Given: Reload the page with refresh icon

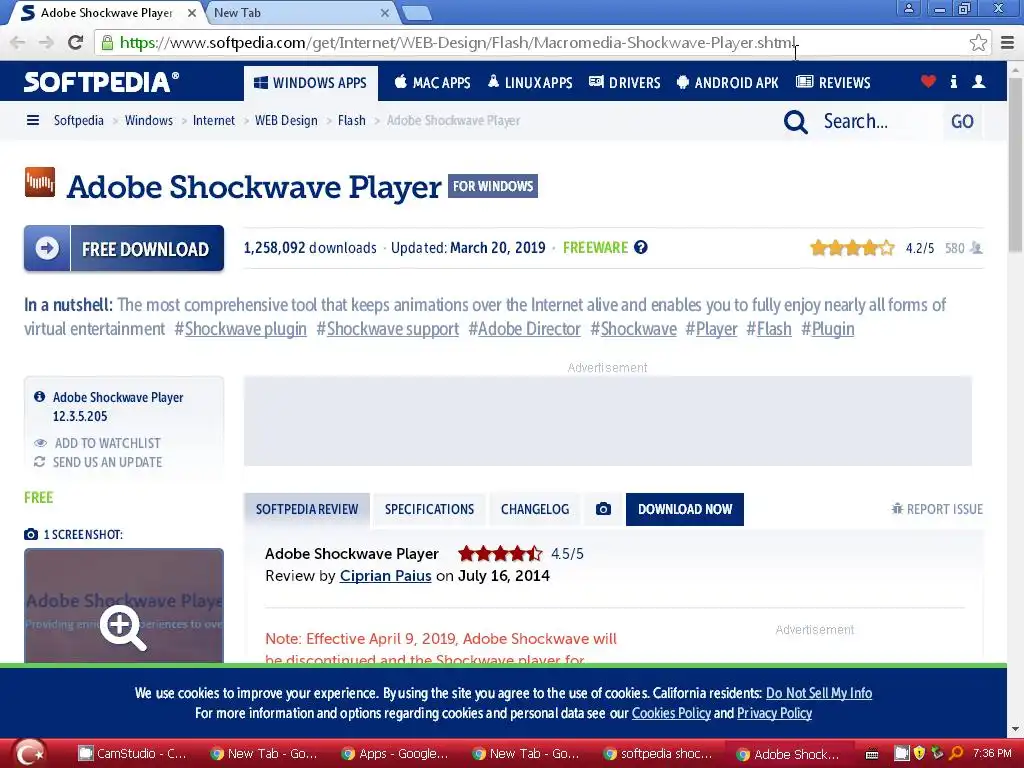Looking at the screenshot, I should pos(76,42).
